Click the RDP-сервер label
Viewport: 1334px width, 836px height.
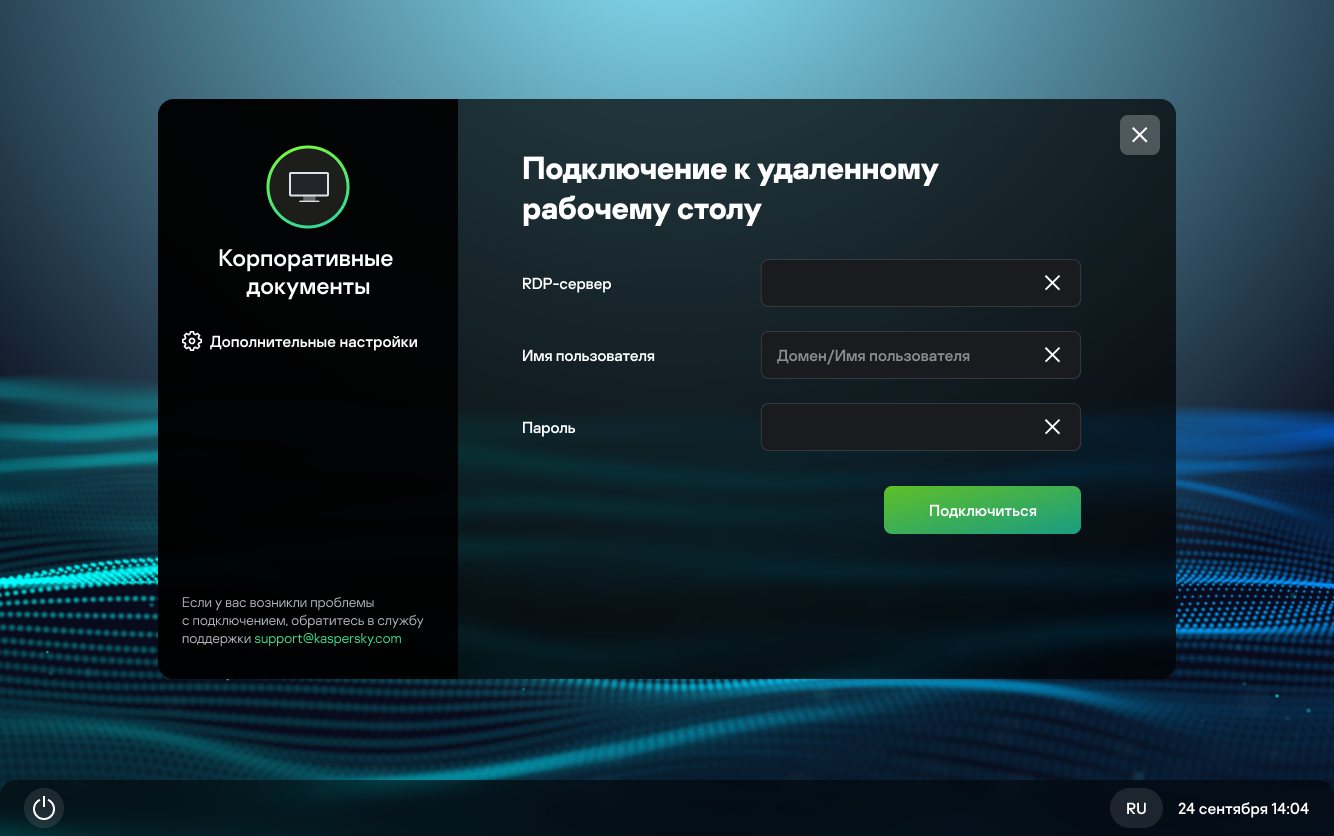(566, 284)
